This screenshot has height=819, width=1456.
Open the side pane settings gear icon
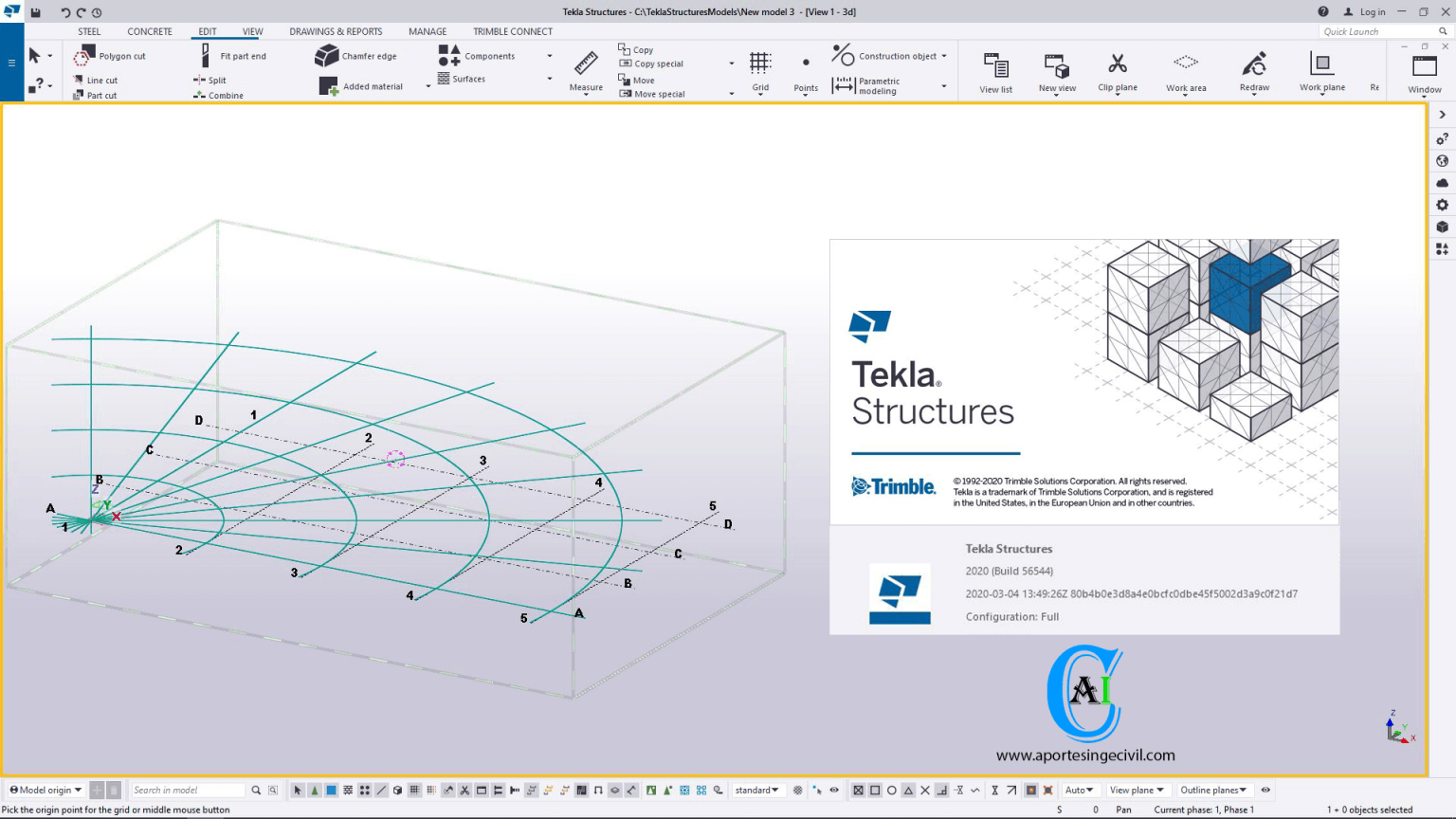1442,205
